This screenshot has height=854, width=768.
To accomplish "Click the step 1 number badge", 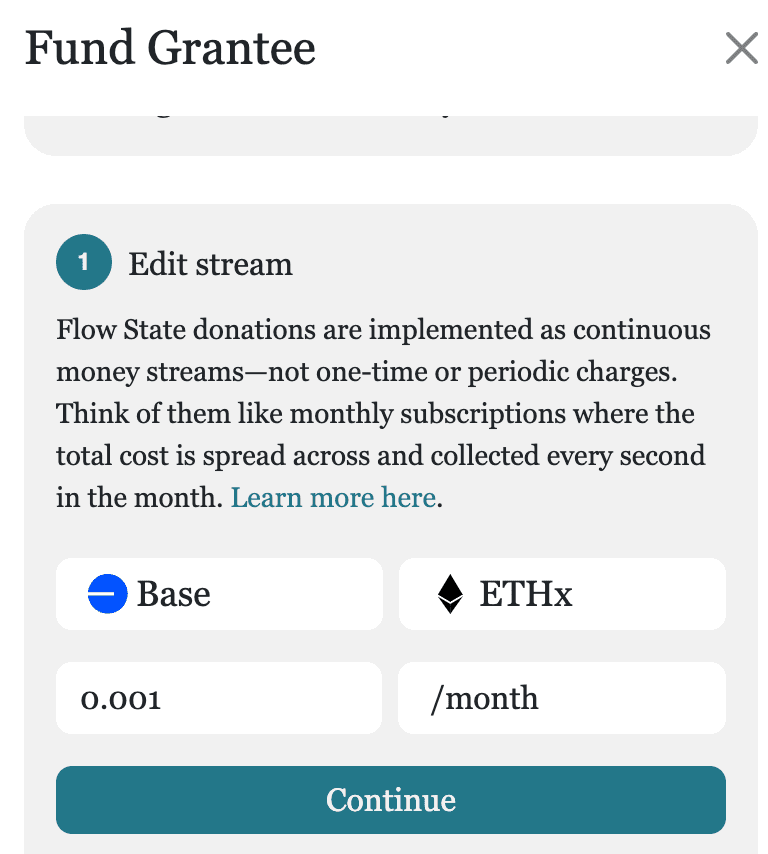I will [x=84, y=262].
